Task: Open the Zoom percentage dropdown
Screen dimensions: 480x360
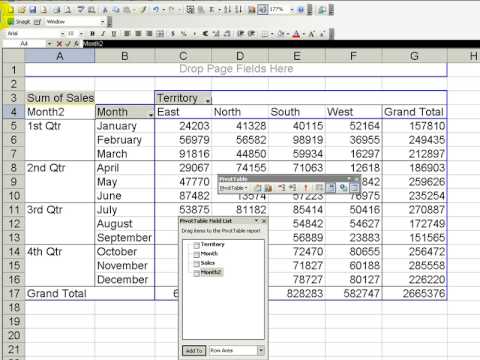Action: pyautogui.click(x=292, y=10)
